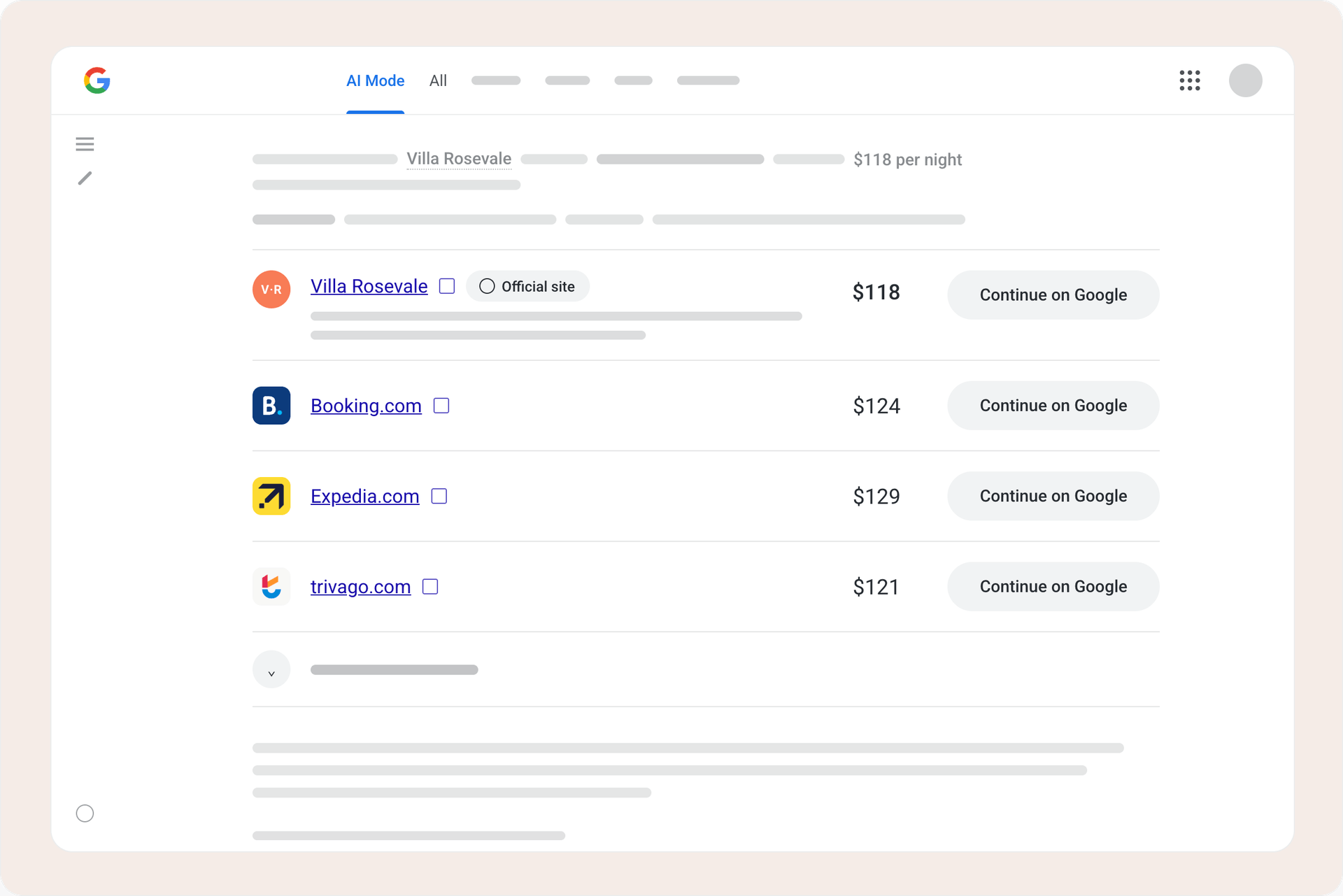Image resolution: width=1343 pixels, height=896 pixels.
Task: Click the $118 price in Villa Rosevale row
Action: coord(876,292)
